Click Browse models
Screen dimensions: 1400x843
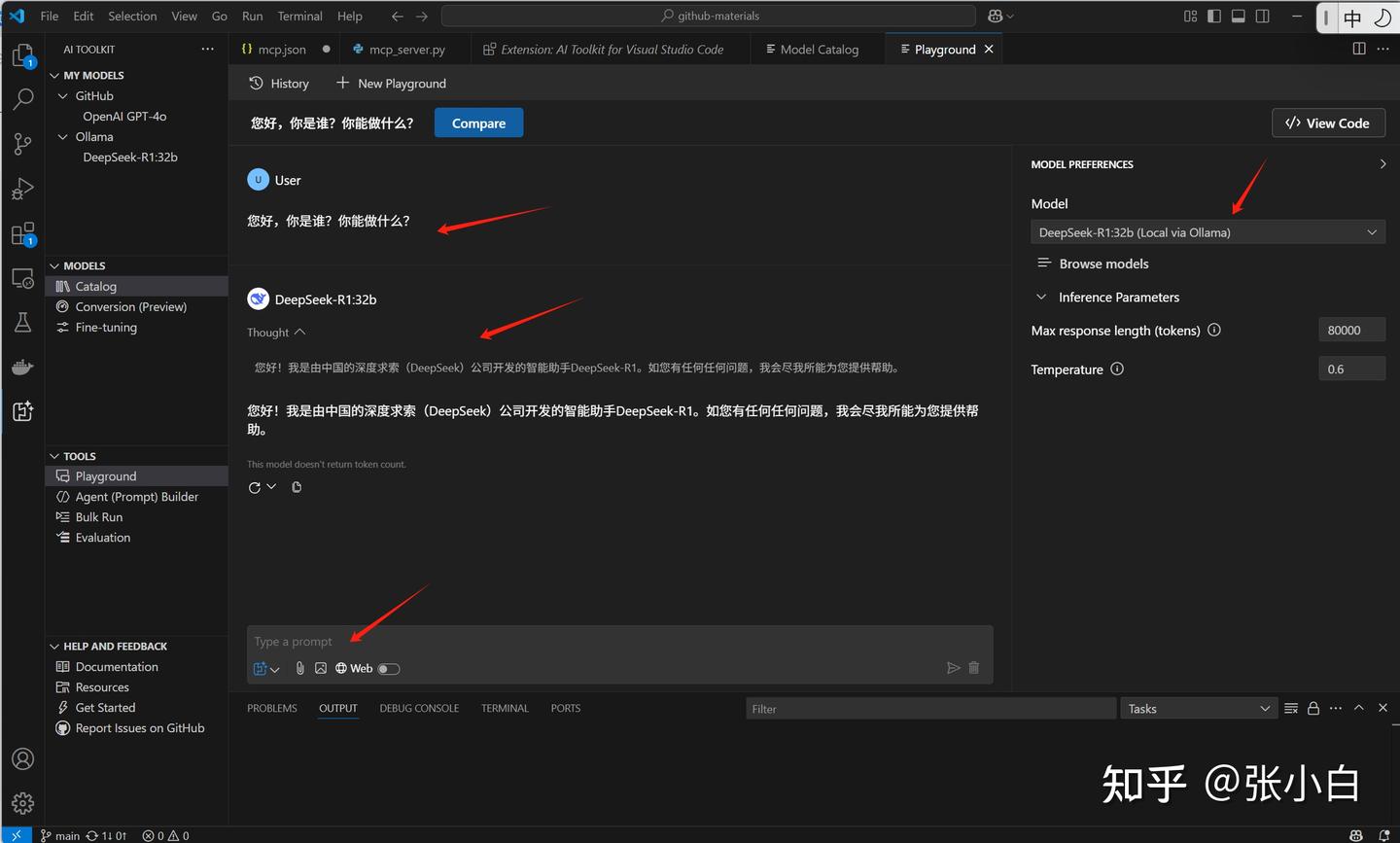pos(1093,263)
